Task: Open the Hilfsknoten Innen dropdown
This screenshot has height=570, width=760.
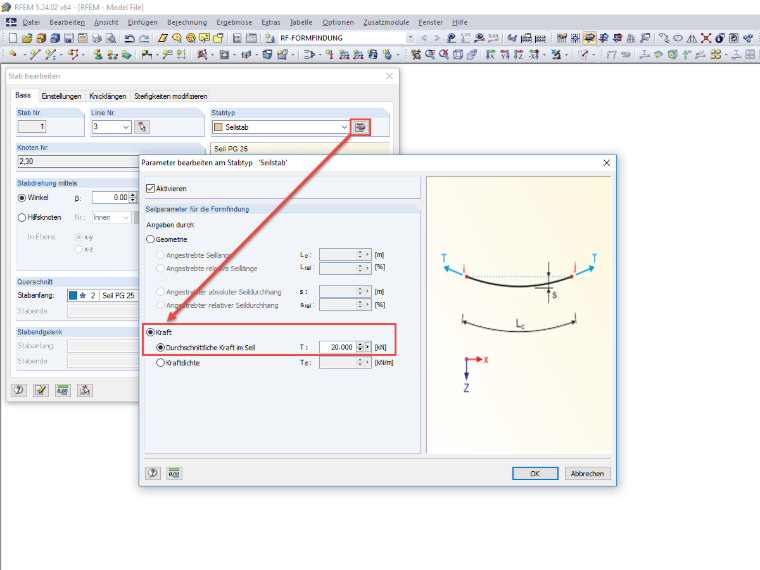Action: [126, 218]
